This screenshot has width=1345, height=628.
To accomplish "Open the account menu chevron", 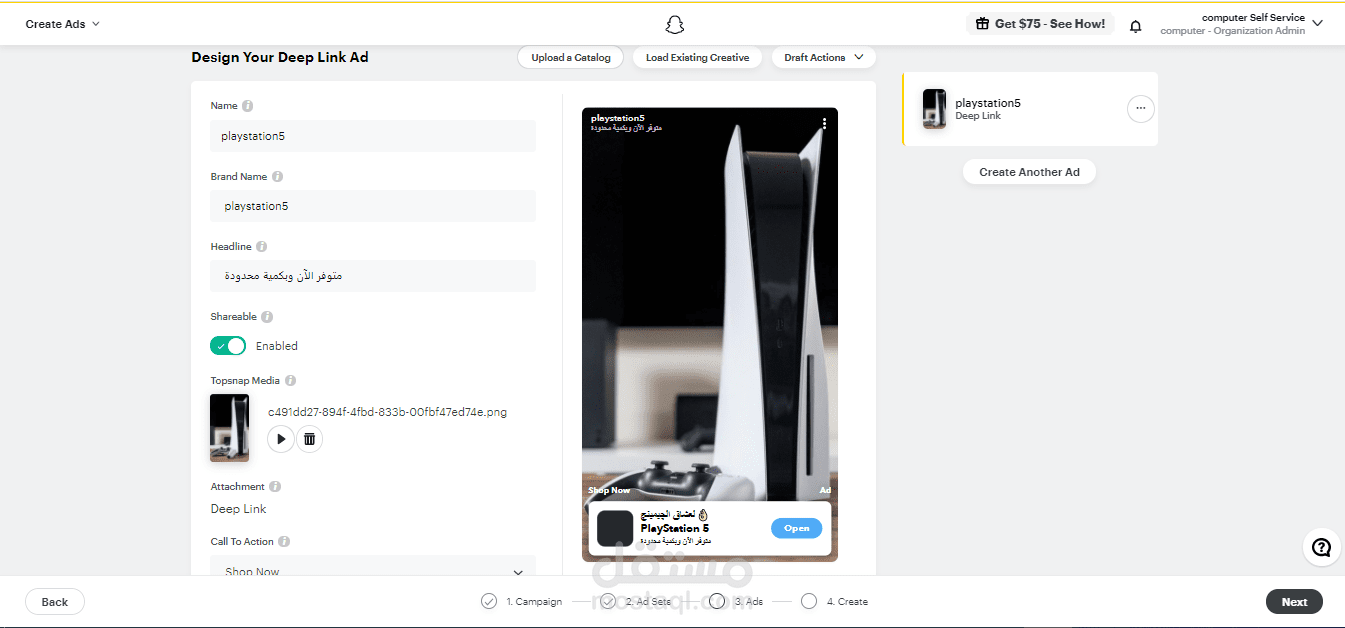I will click(x=1318, y=24).
